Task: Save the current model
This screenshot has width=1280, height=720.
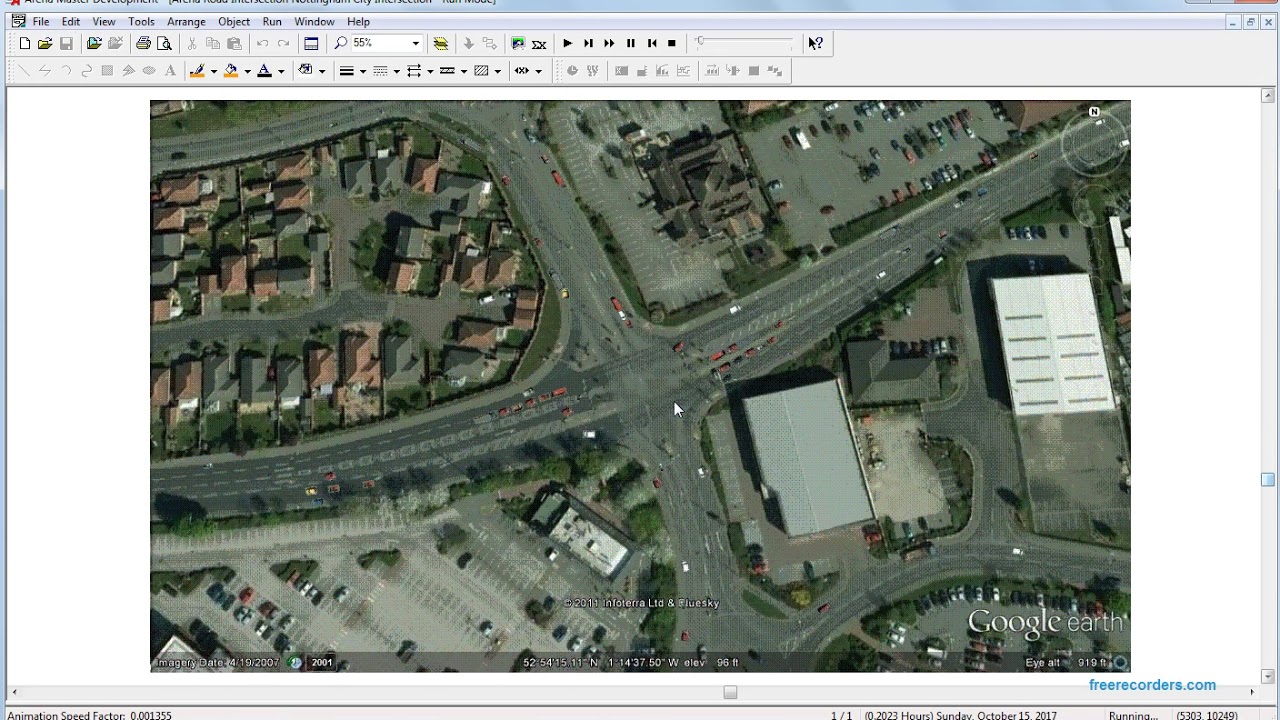Action: coord(66,43)
